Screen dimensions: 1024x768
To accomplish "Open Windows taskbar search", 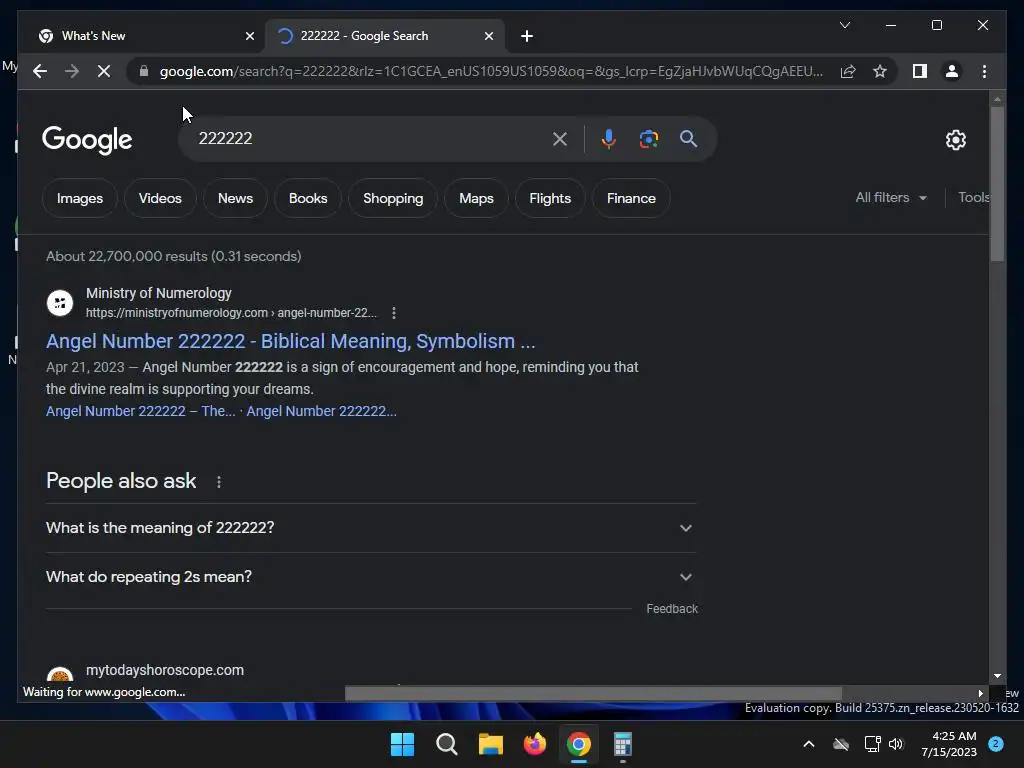I will click(x=447, y=744).
